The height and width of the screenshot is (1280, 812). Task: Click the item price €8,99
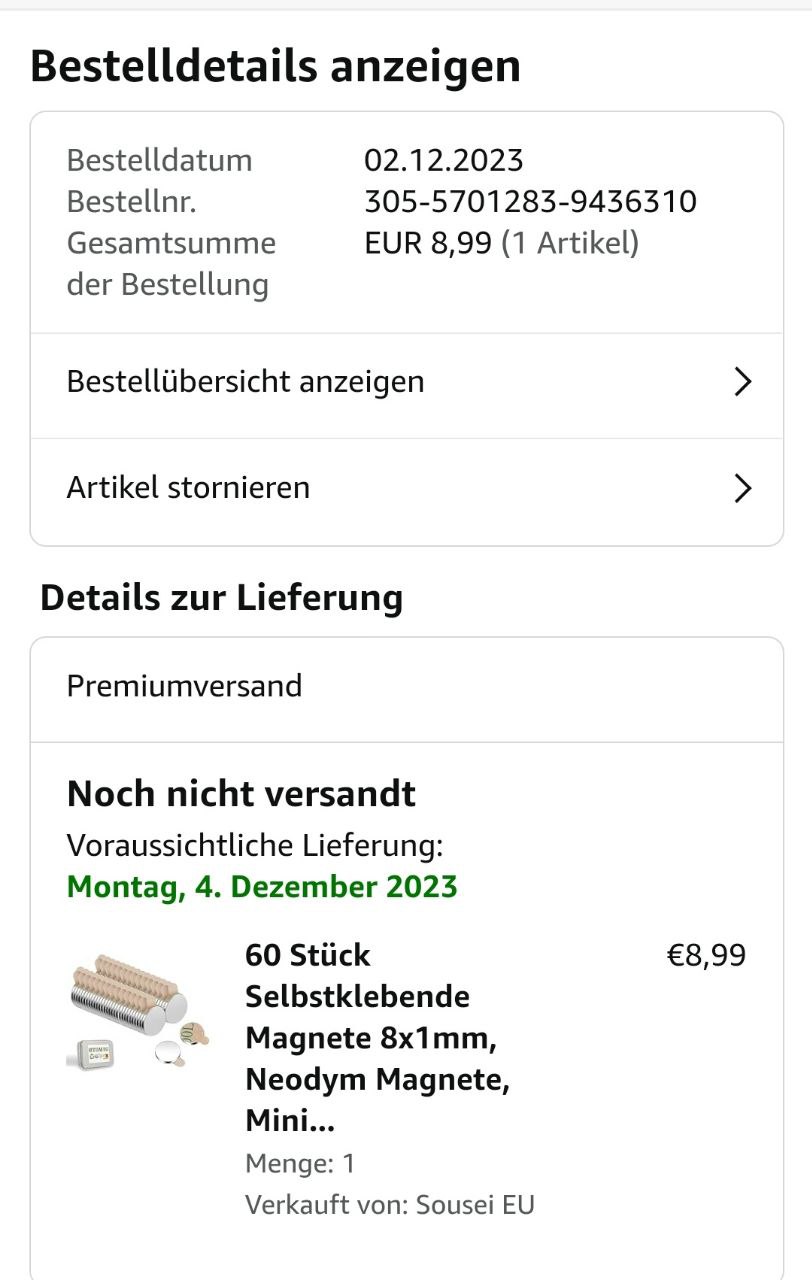[706, 955]
